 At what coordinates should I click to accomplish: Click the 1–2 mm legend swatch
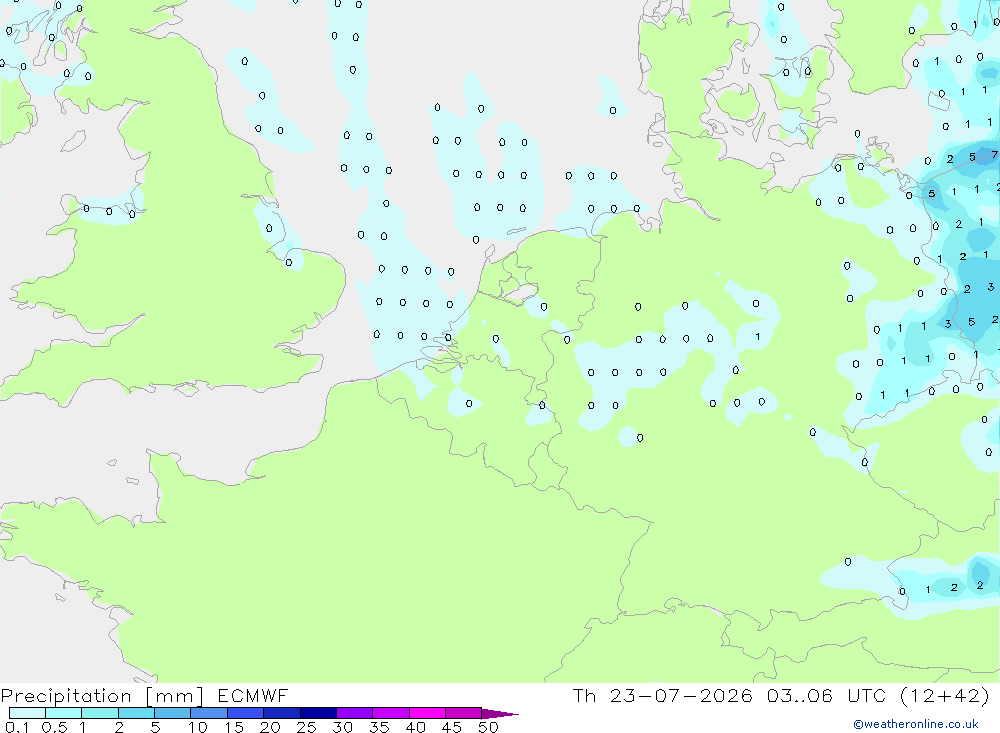(99, 713)
